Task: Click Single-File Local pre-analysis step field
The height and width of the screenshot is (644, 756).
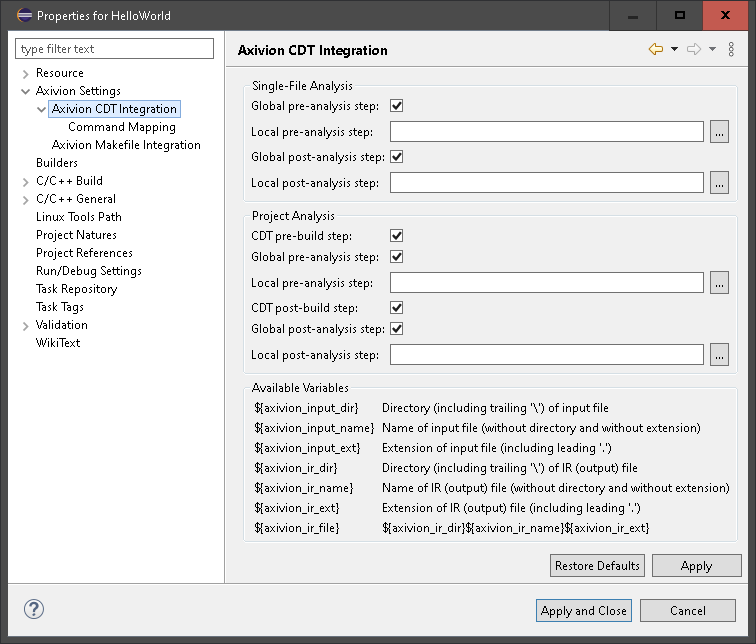Action: [547, 132]
